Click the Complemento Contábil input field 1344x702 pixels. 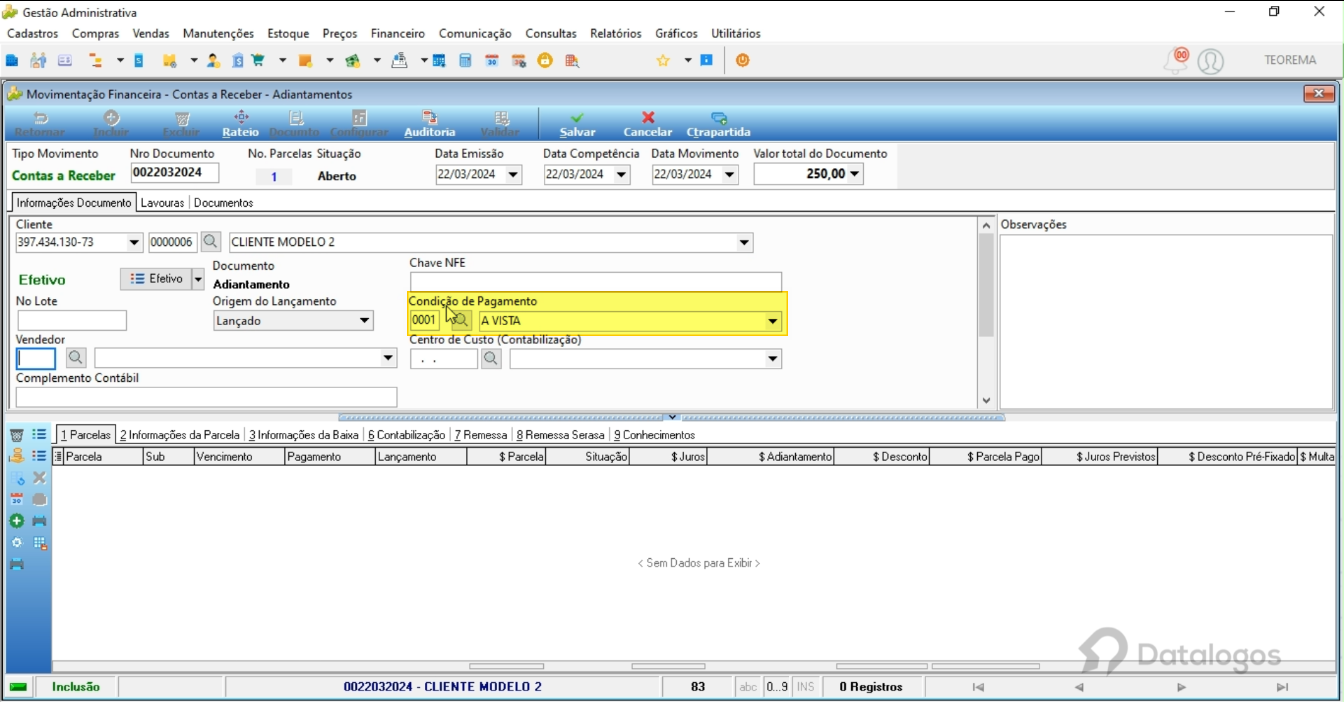207,397
